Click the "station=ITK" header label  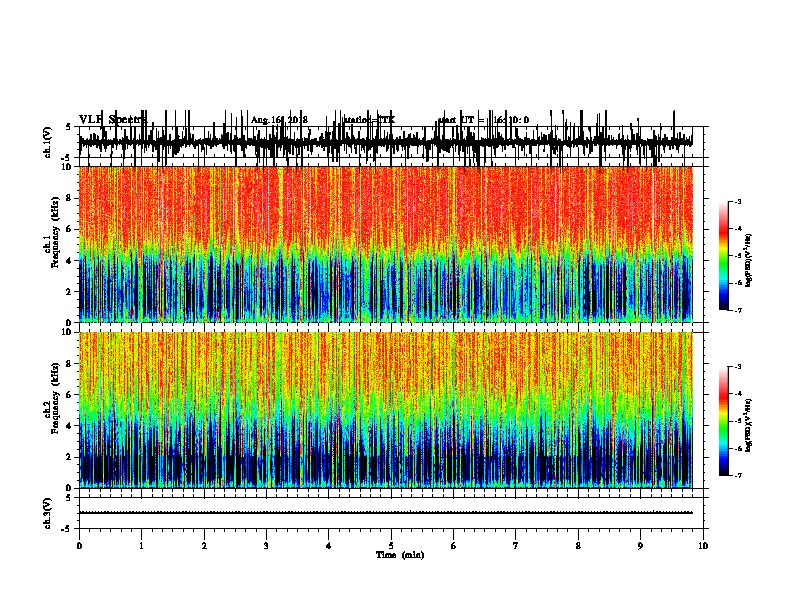[369, 120]
